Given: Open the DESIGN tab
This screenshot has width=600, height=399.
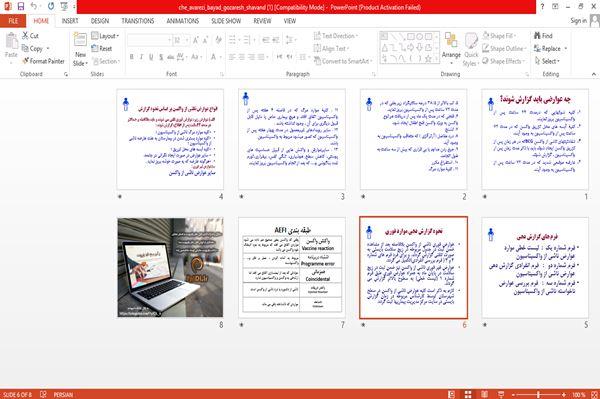Looking at the screenshot, I should click(x=100, y=21).
